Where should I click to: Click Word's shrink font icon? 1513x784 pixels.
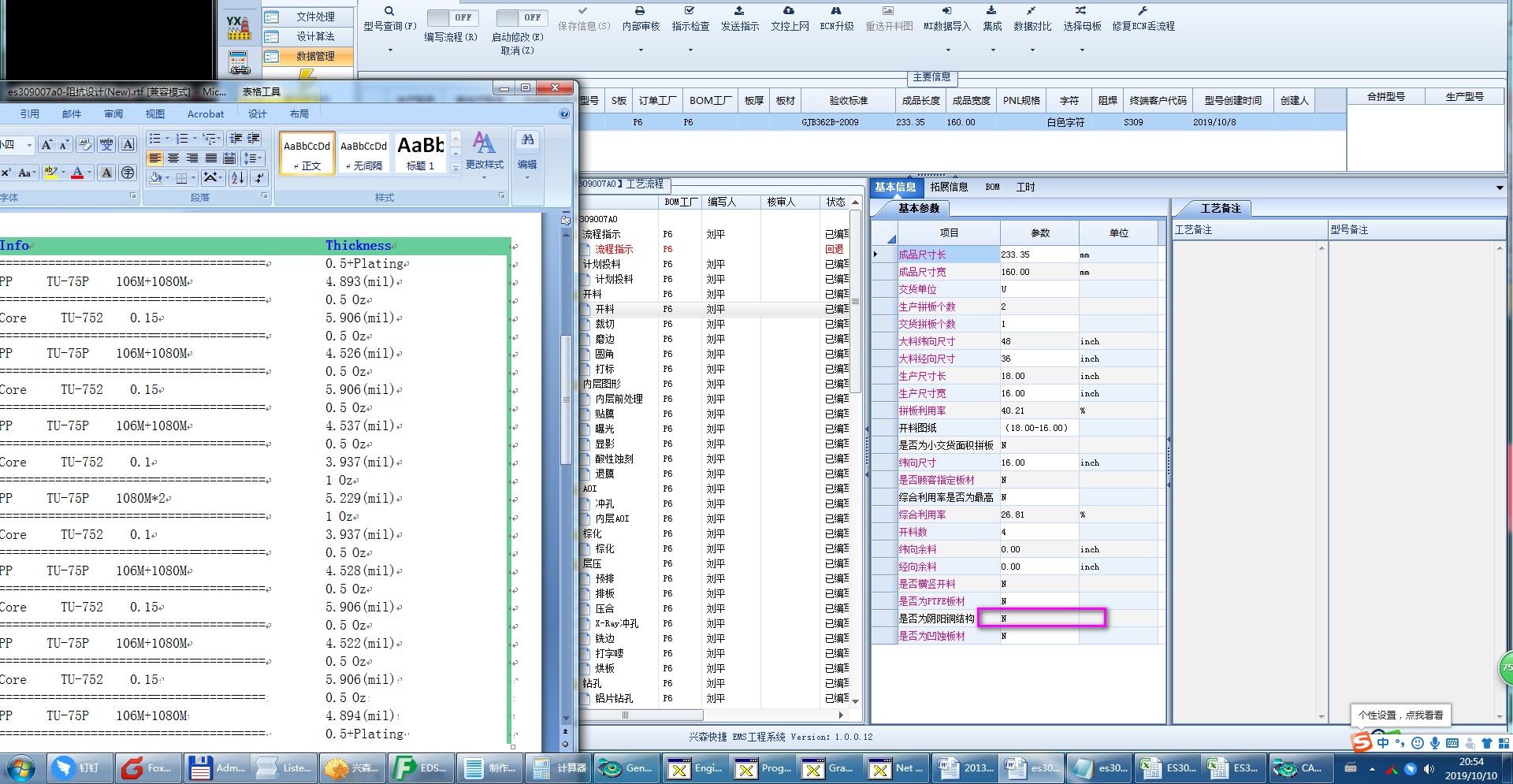[x=65, y=144]
